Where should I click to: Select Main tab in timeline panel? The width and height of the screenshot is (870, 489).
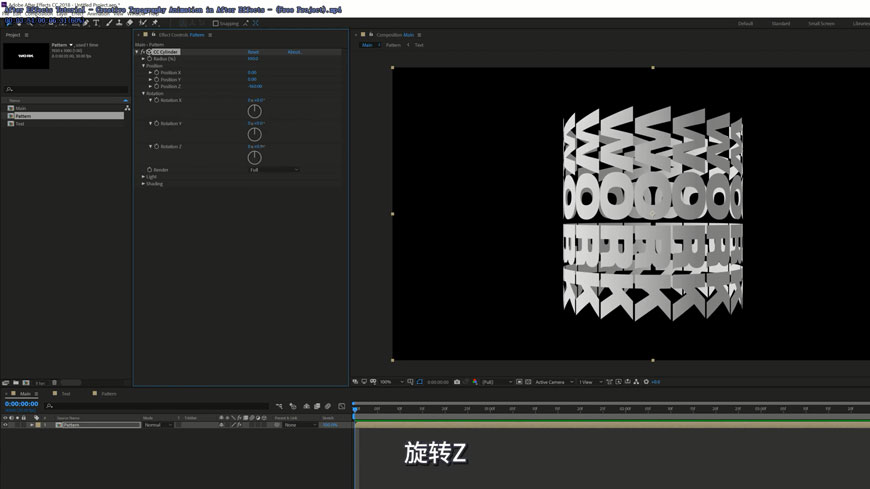coord(26,394)
